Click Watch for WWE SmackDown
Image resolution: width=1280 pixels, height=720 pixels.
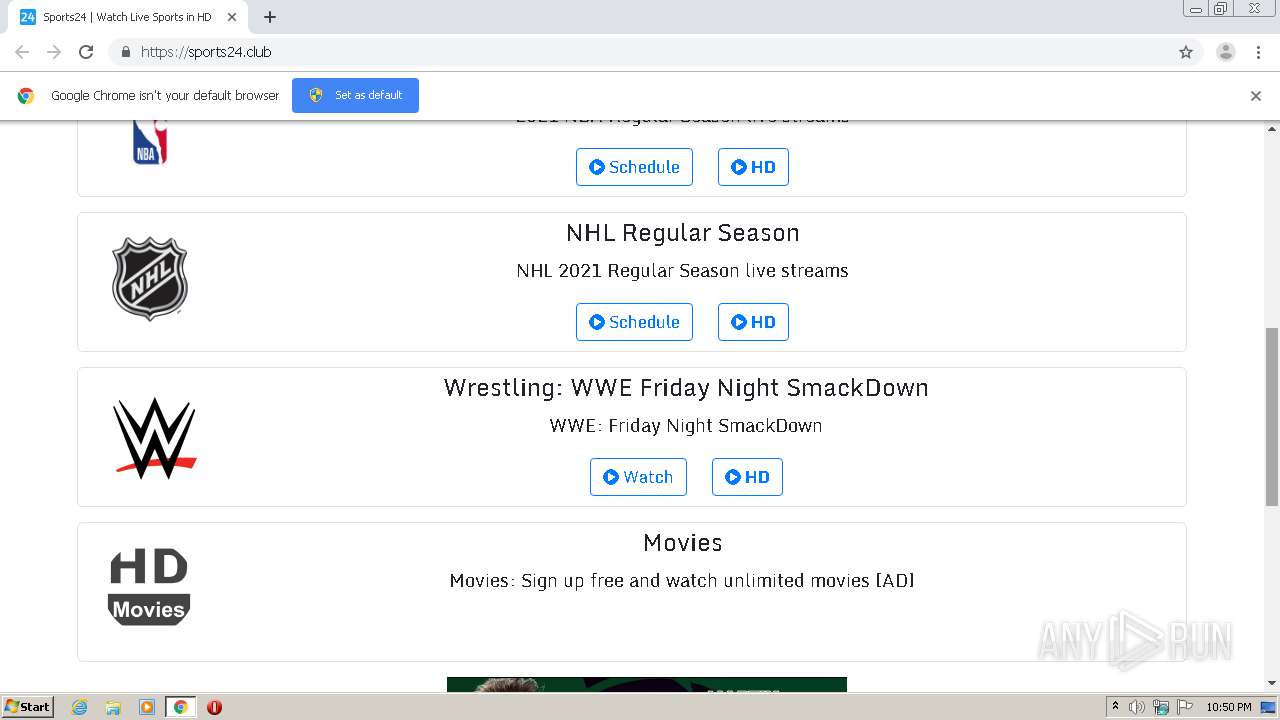(x=638, y=477)
